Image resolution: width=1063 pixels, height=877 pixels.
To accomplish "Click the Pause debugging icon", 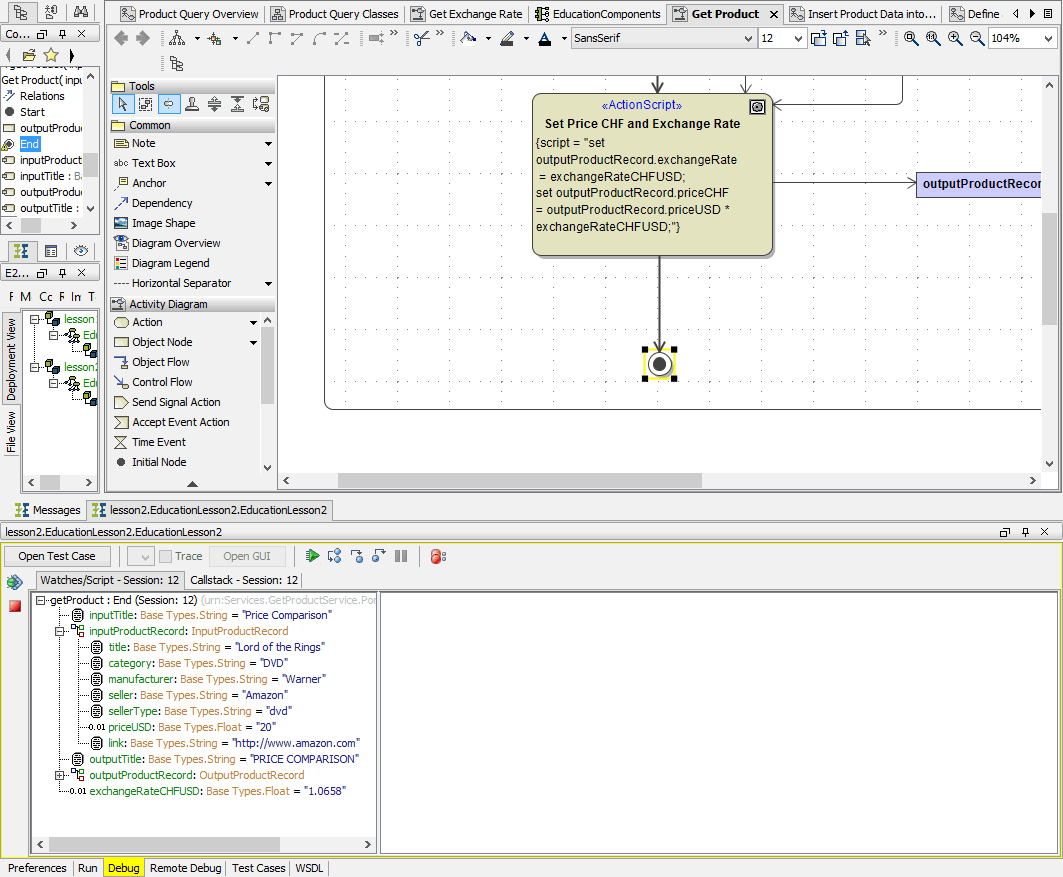I will tap(401, 556).
